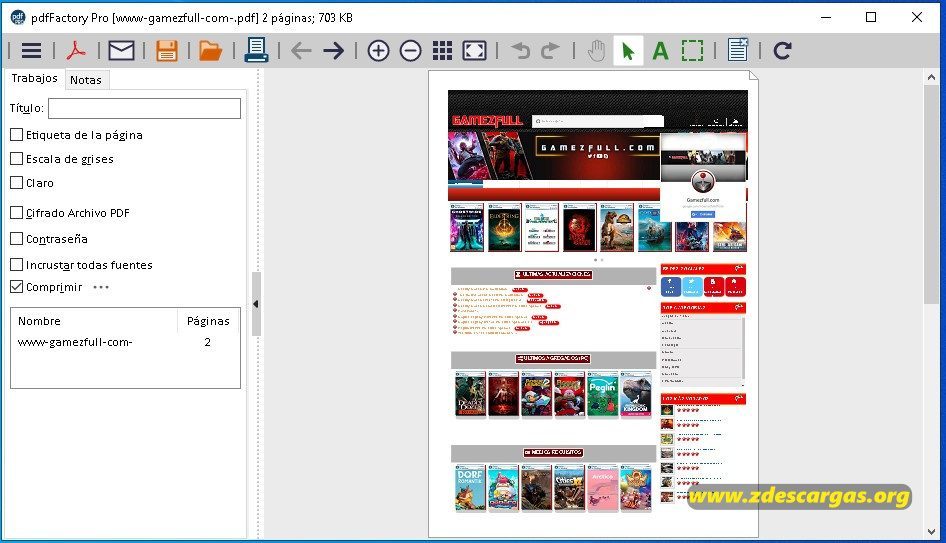Screen dimensions: 946x543
Task: Redo the last action
Action: coord(550,51)
